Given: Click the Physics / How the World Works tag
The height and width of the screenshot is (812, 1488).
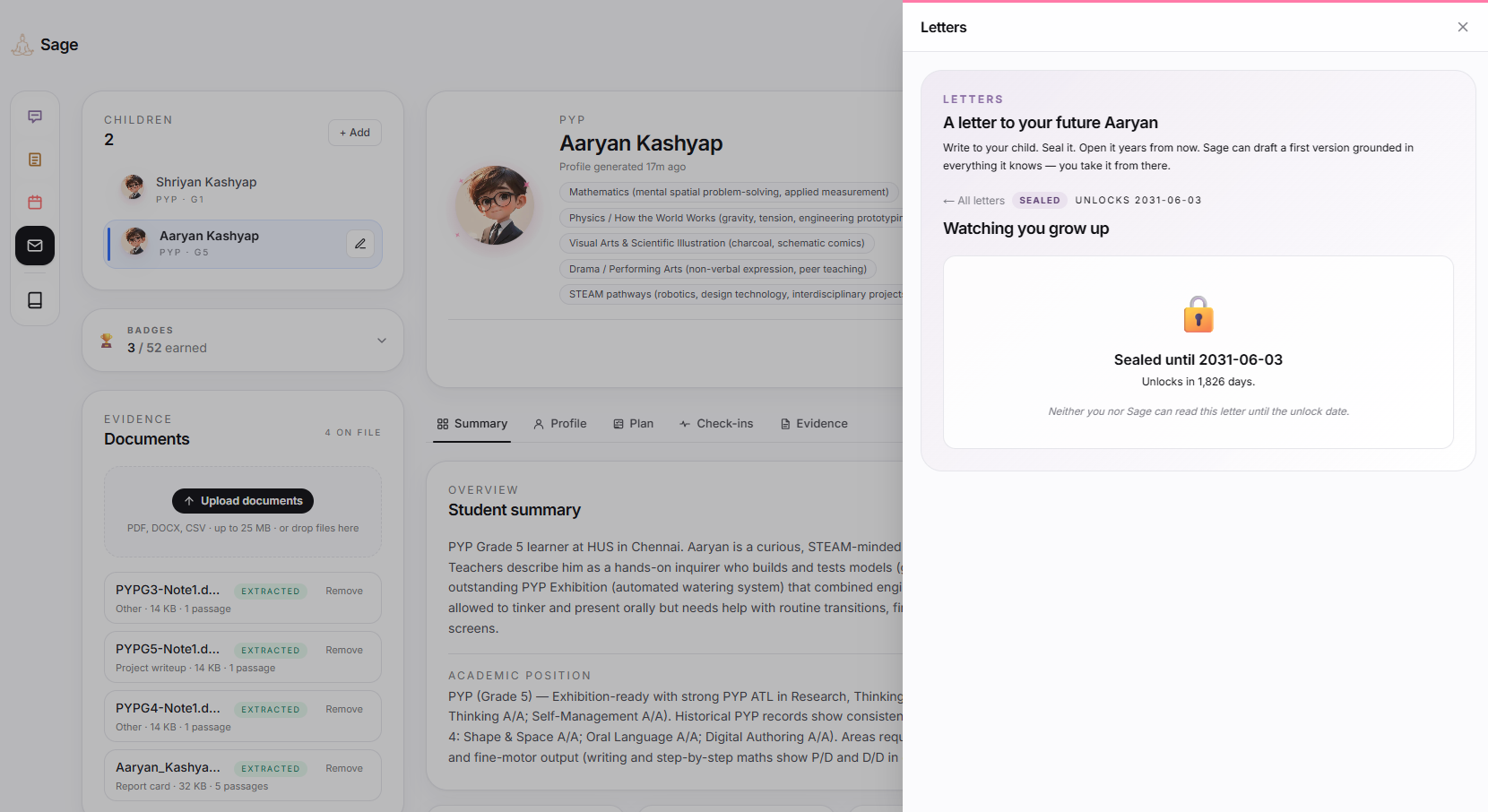Looking at the screenshot, I should point(731,218).
